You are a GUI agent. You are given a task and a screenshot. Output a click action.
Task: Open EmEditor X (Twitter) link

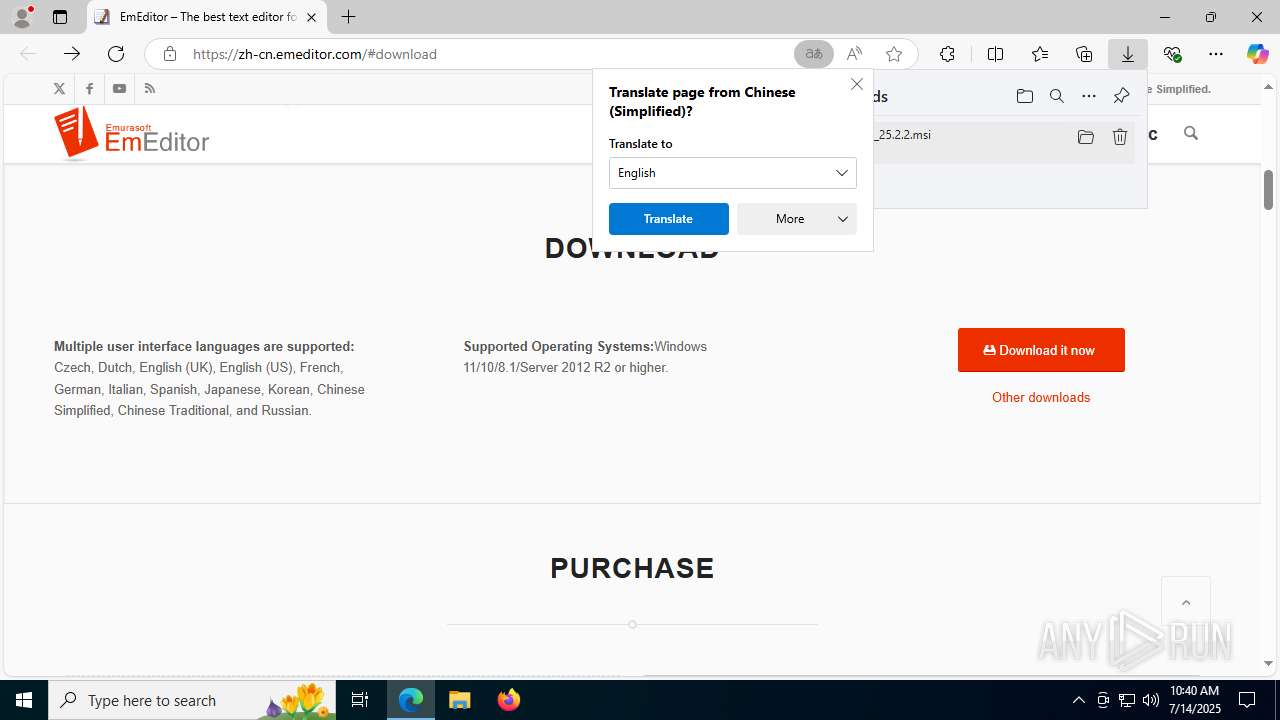[x=59, y=89]
